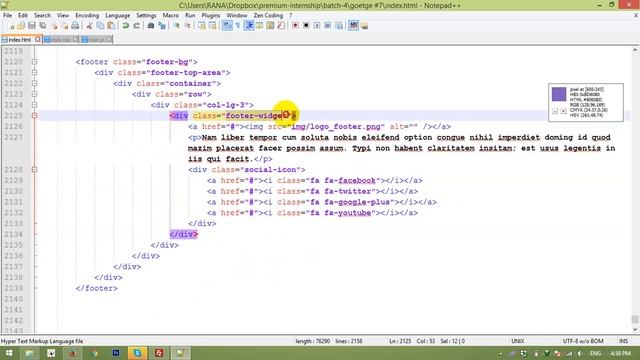Stop macro recording icon
Screen dimensions: 640x360
point(306,26)
